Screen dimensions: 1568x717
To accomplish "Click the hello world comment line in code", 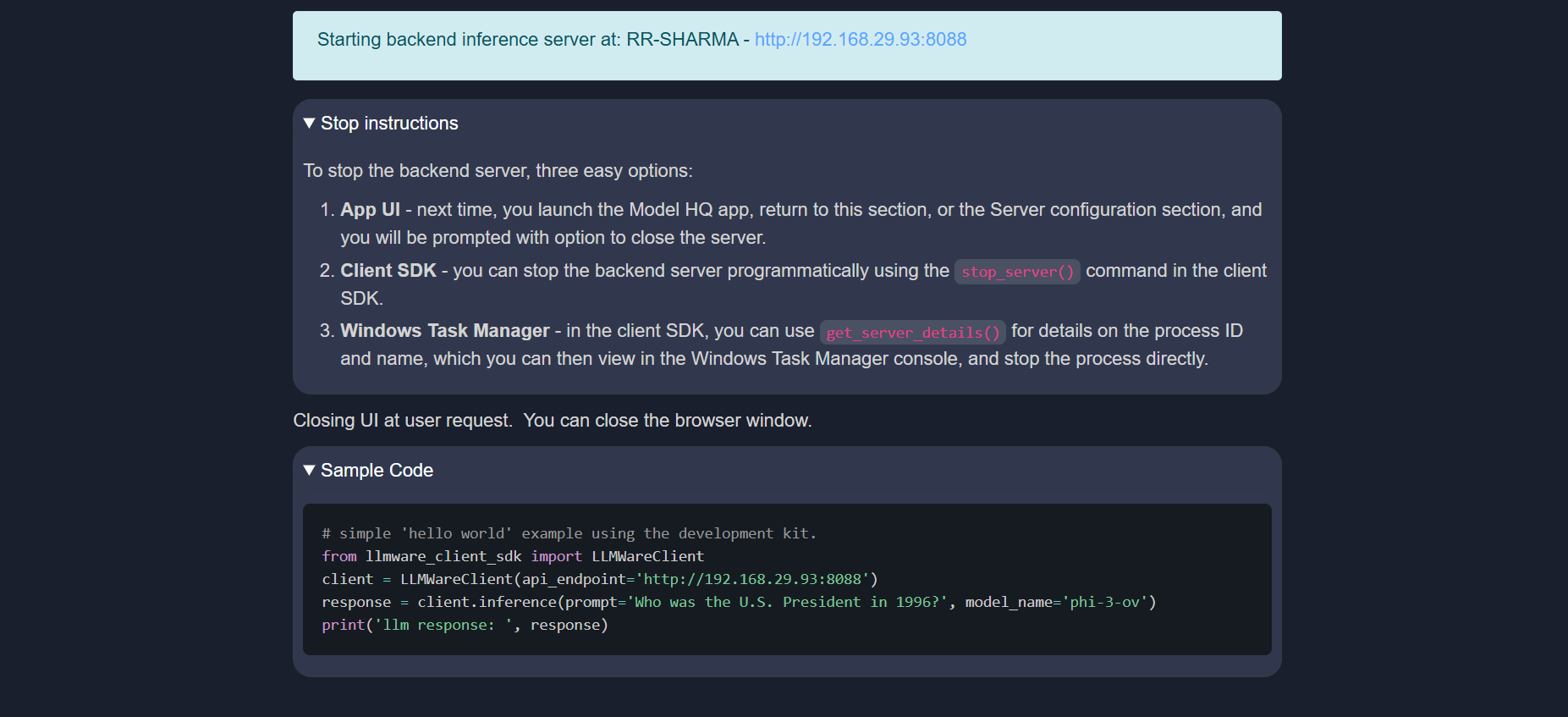I will coord(569,533).
